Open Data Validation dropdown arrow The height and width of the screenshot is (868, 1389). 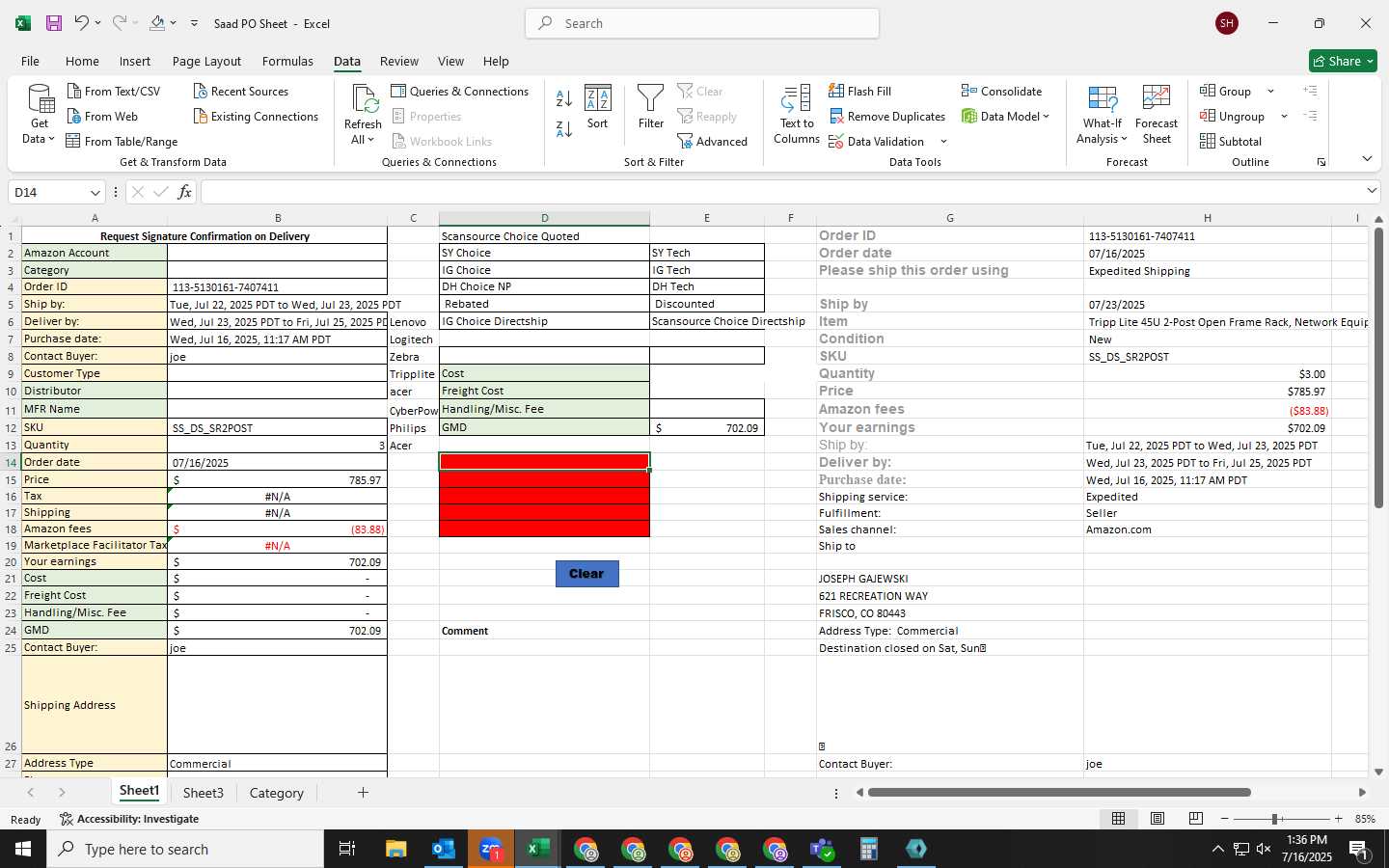click(943, 141)
